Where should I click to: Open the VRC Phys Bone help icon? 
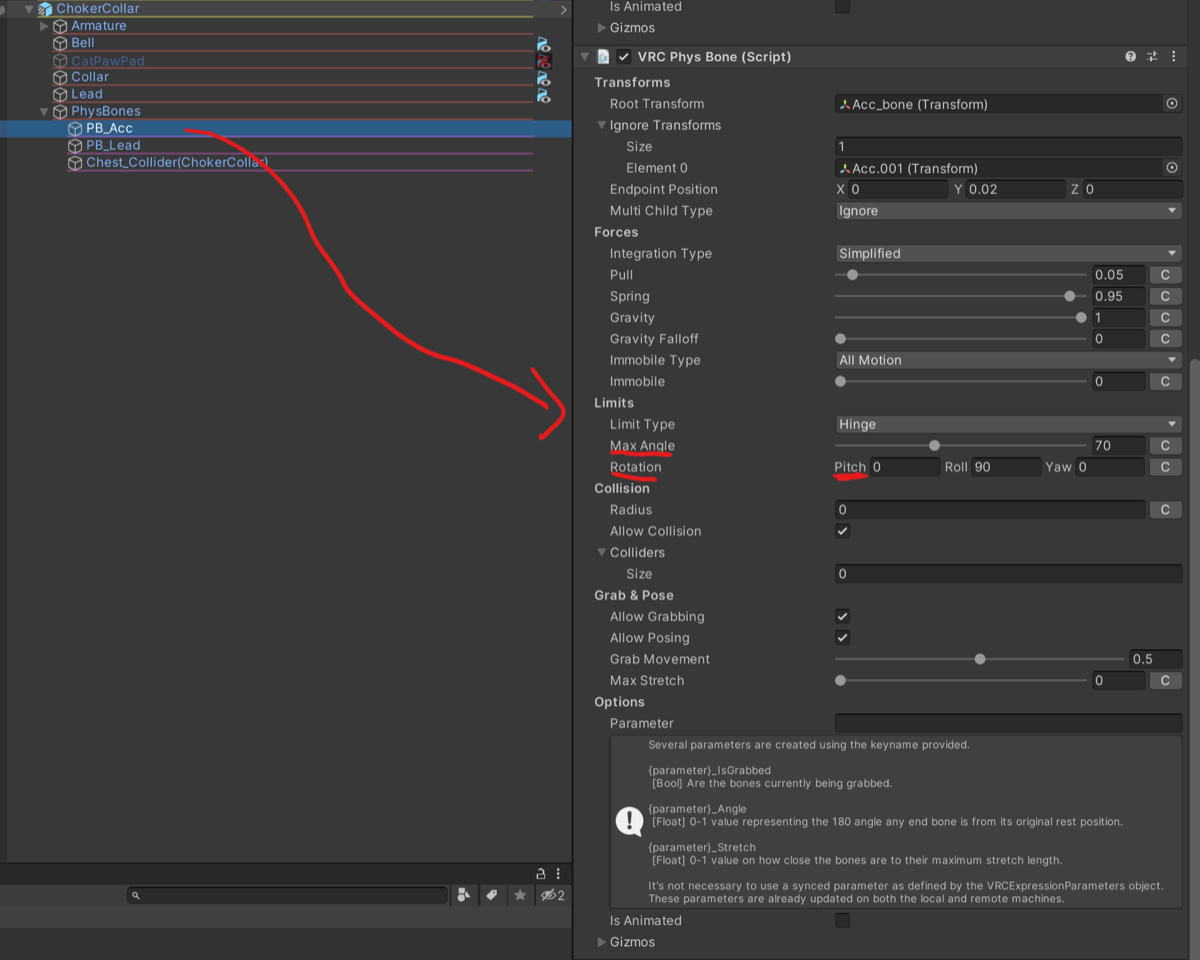pyautogui.click(x=1130, y=57)
